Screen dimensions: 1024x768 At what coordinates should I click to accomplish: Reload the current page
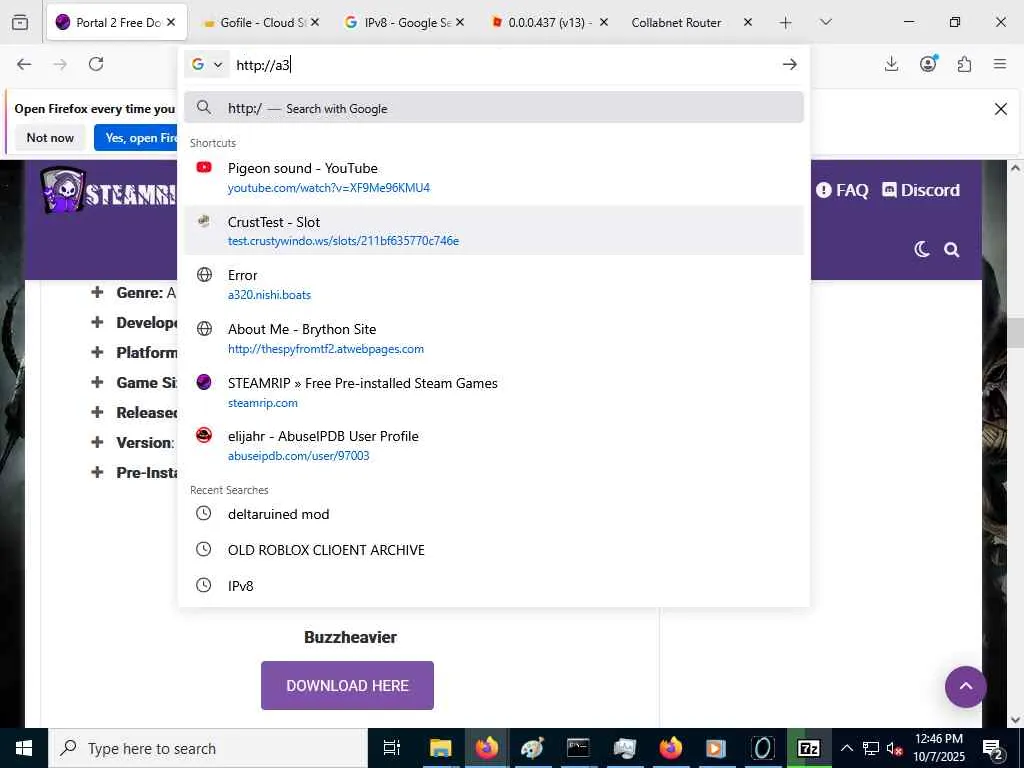(x=96, y=64)
